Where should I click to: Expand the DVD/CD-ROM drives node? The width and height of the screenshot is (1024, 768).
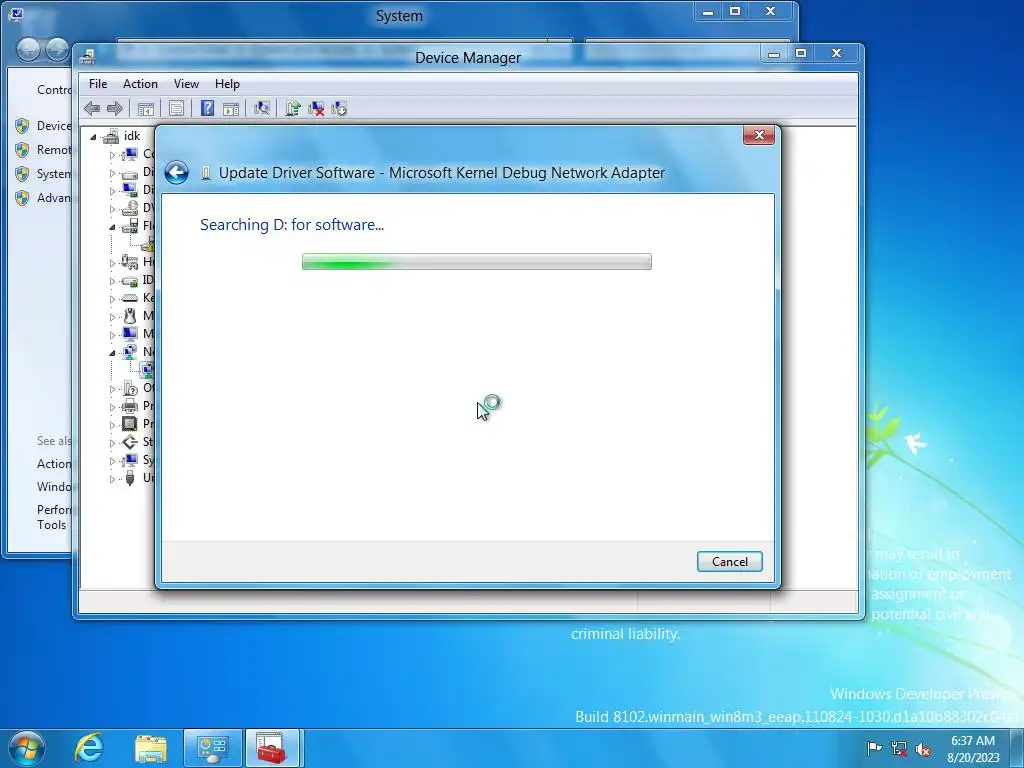(112, 210)
